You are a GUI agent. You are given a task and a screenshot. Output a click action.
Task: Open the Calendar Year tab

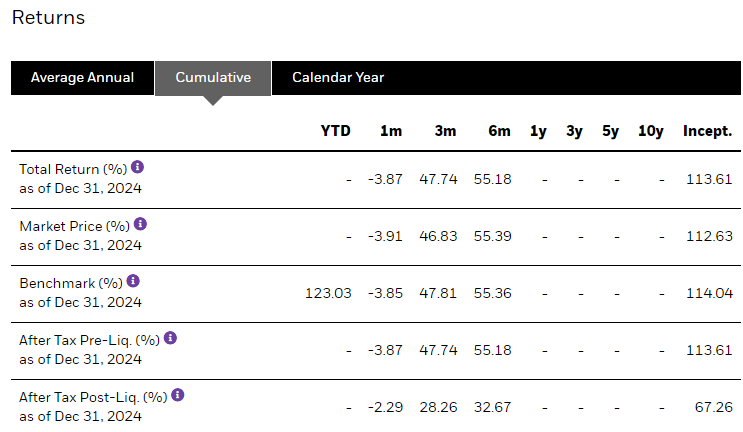coord(338,78)
